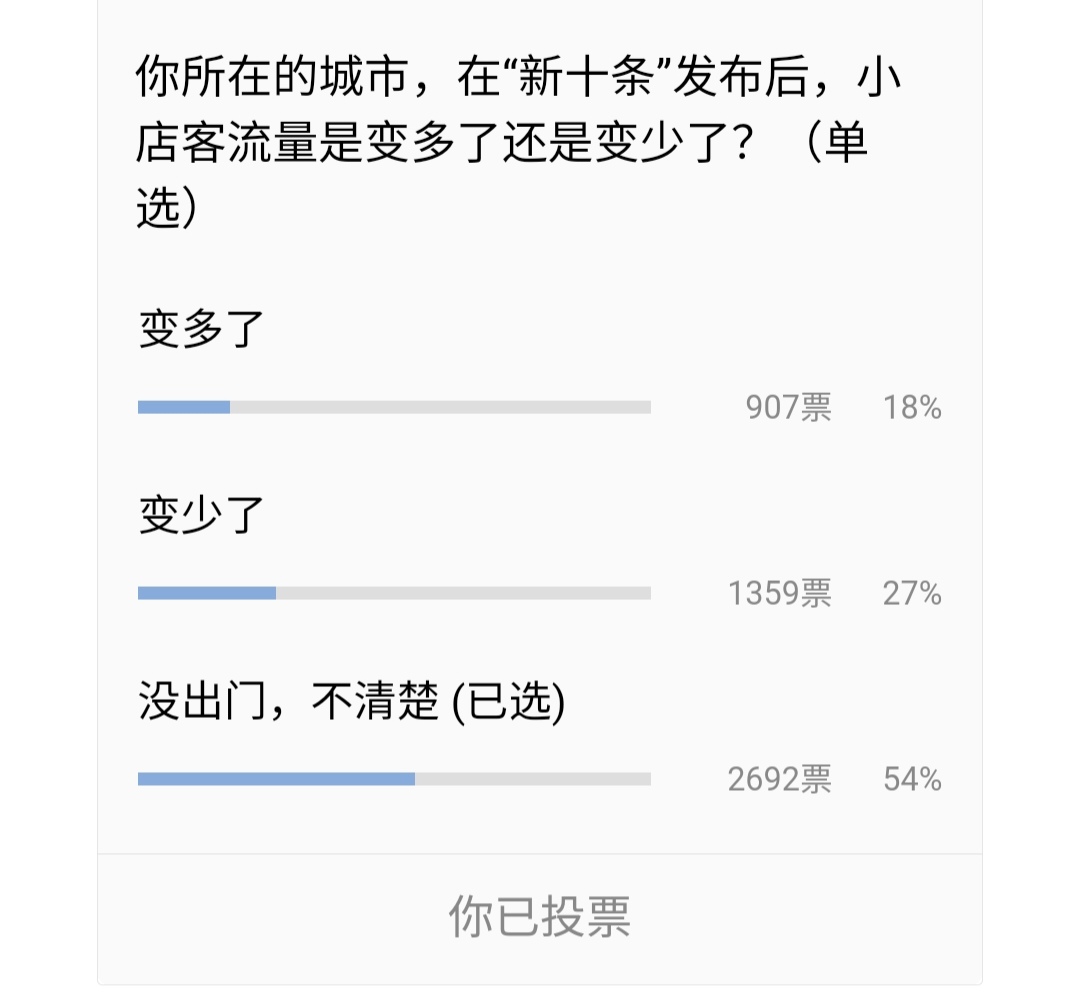Image resolution: width=1080 pixels, height=1008 pixels.
Task: Click the progress bar for 变多了
Action: click(x=394, y=405)
